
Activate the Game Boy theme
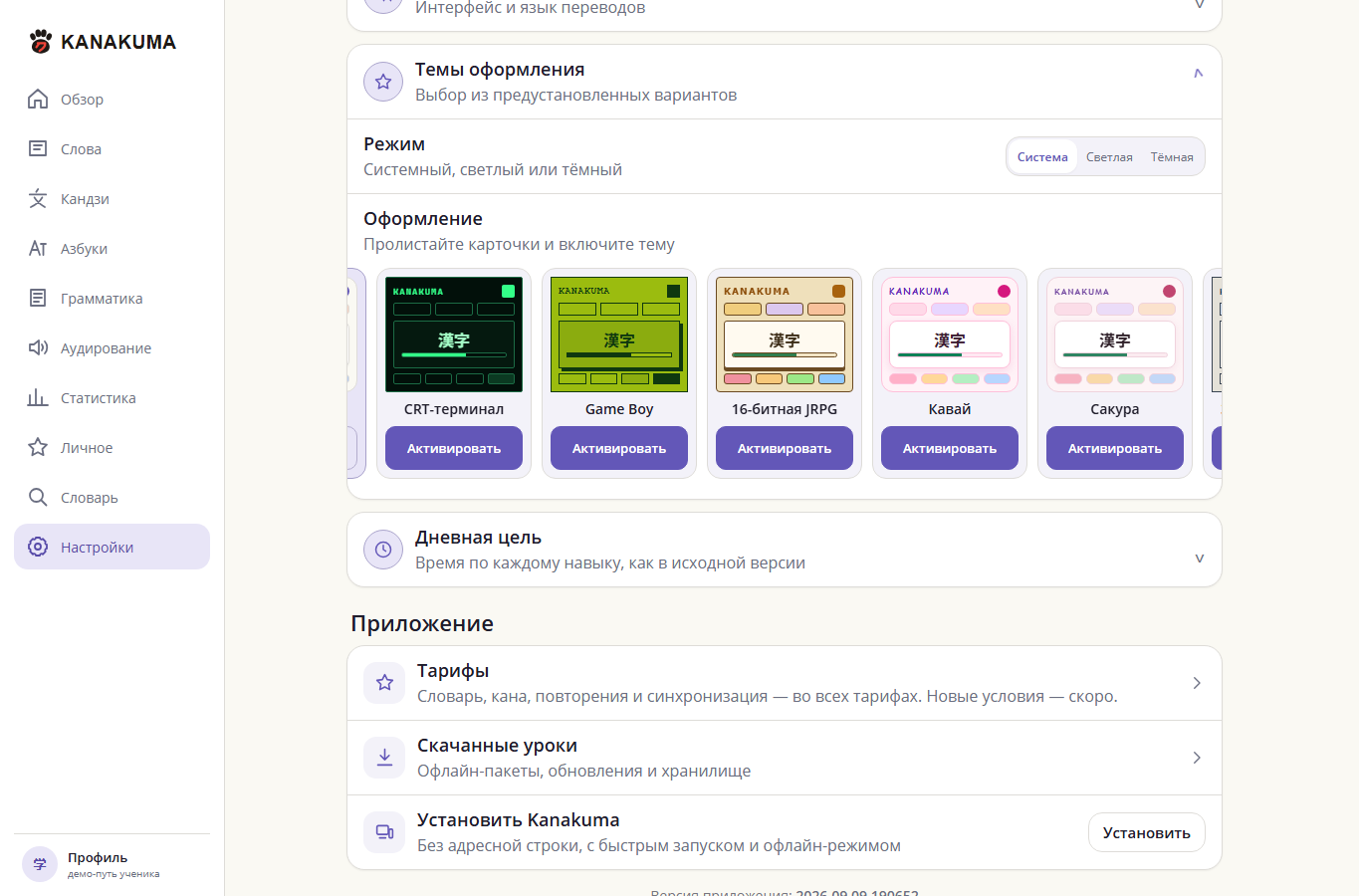(619, 448)
